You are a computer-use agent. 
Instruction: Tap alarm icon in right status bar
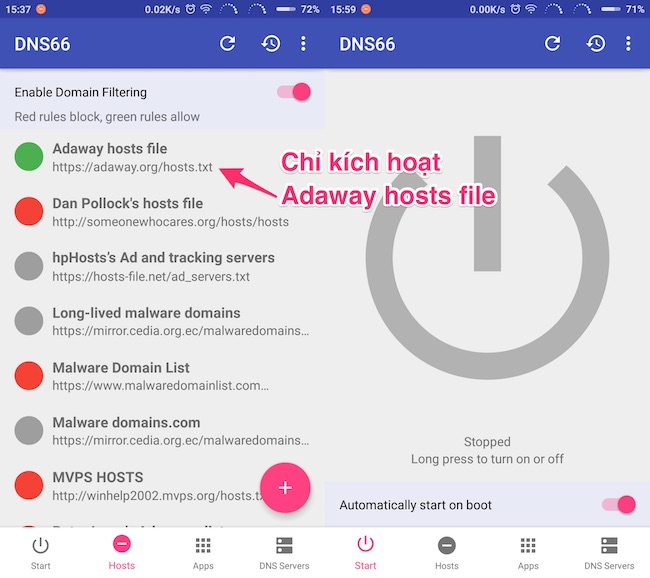point(515,9)
